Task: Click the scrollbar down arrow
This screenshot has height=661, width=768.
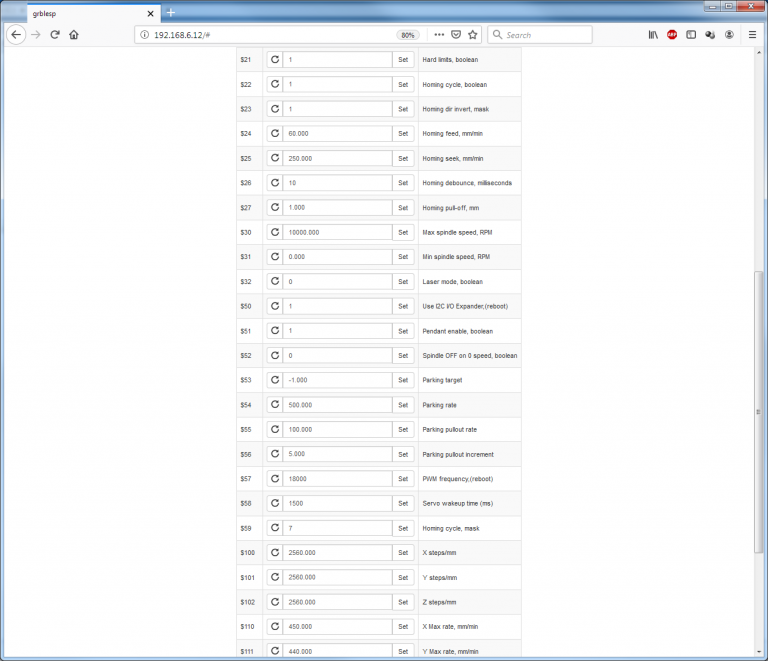Action: tap(759, 652)
